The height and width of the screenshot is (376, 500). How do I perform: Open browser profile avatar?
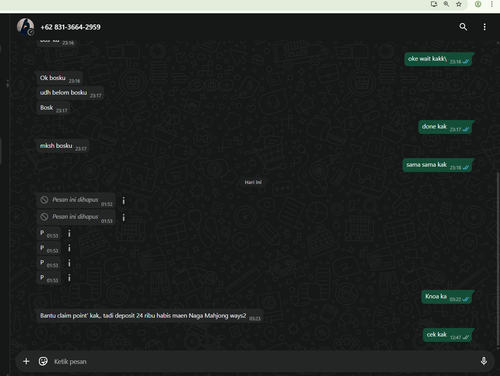tap(478, 4)
